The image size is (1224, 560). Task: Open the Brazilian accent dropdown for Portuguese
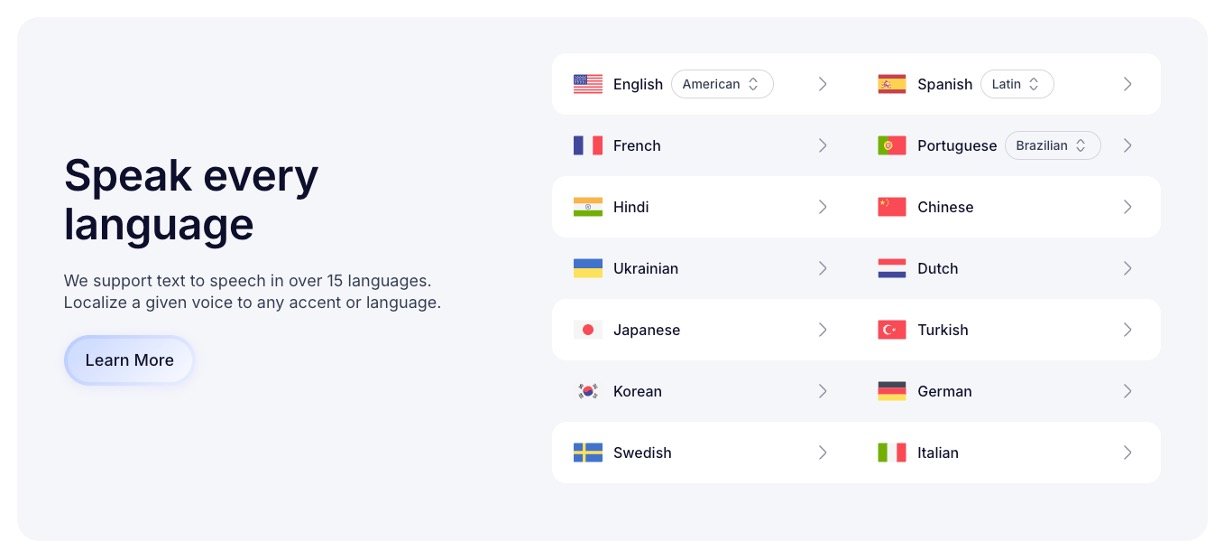(x=1052, y=146)
